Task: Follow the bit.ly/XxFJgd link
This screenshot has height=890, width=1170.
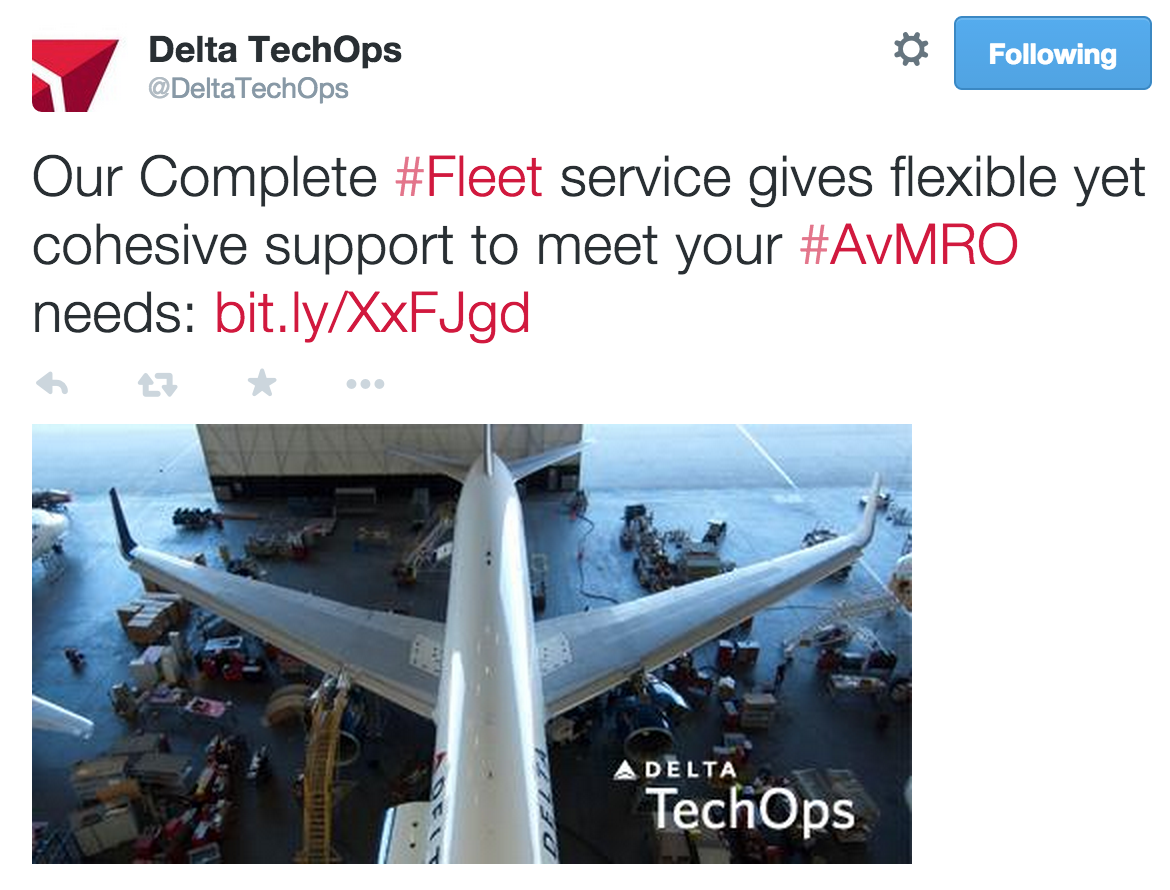Action: pyautogui.click(x=372, y=315)
